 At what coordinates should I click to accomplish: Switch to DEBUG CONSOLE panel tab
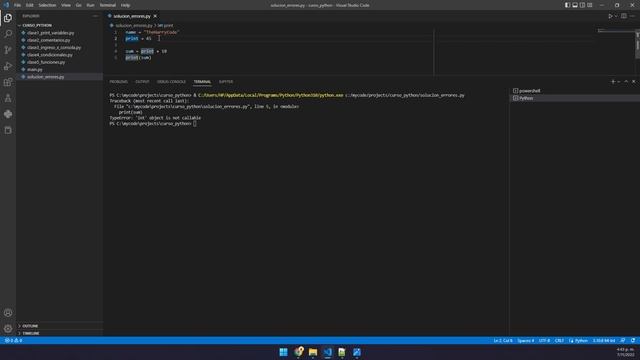[171, 82]
